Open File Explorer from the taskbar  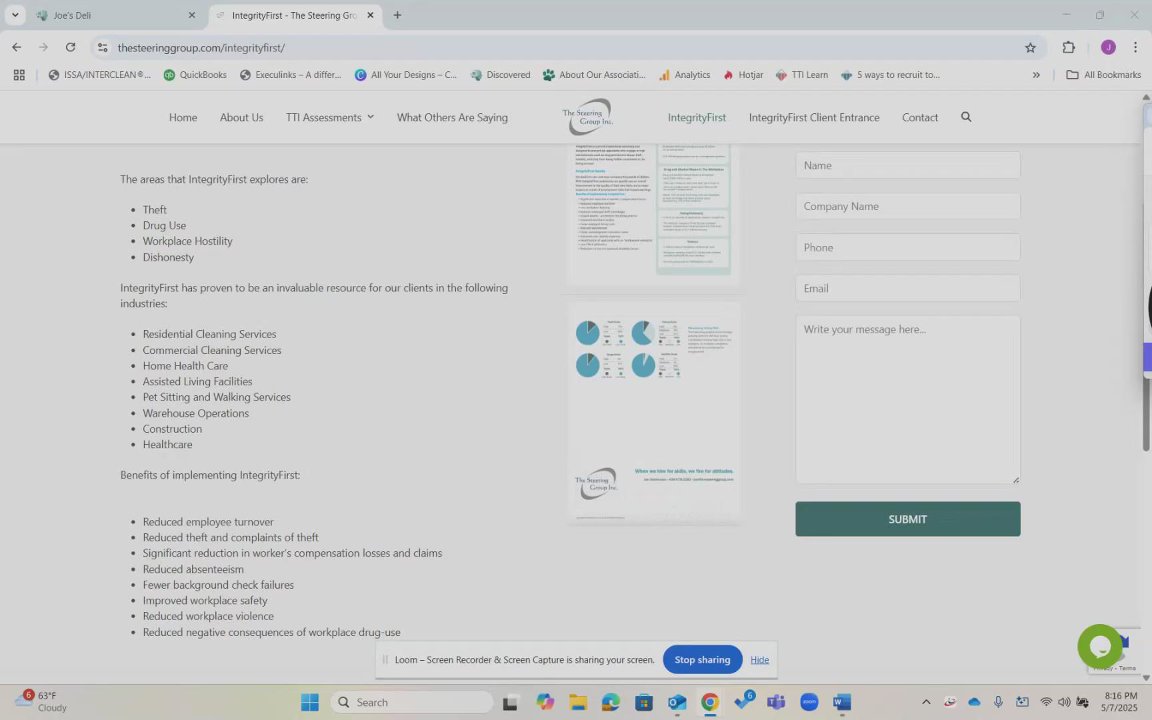(577, 702)
